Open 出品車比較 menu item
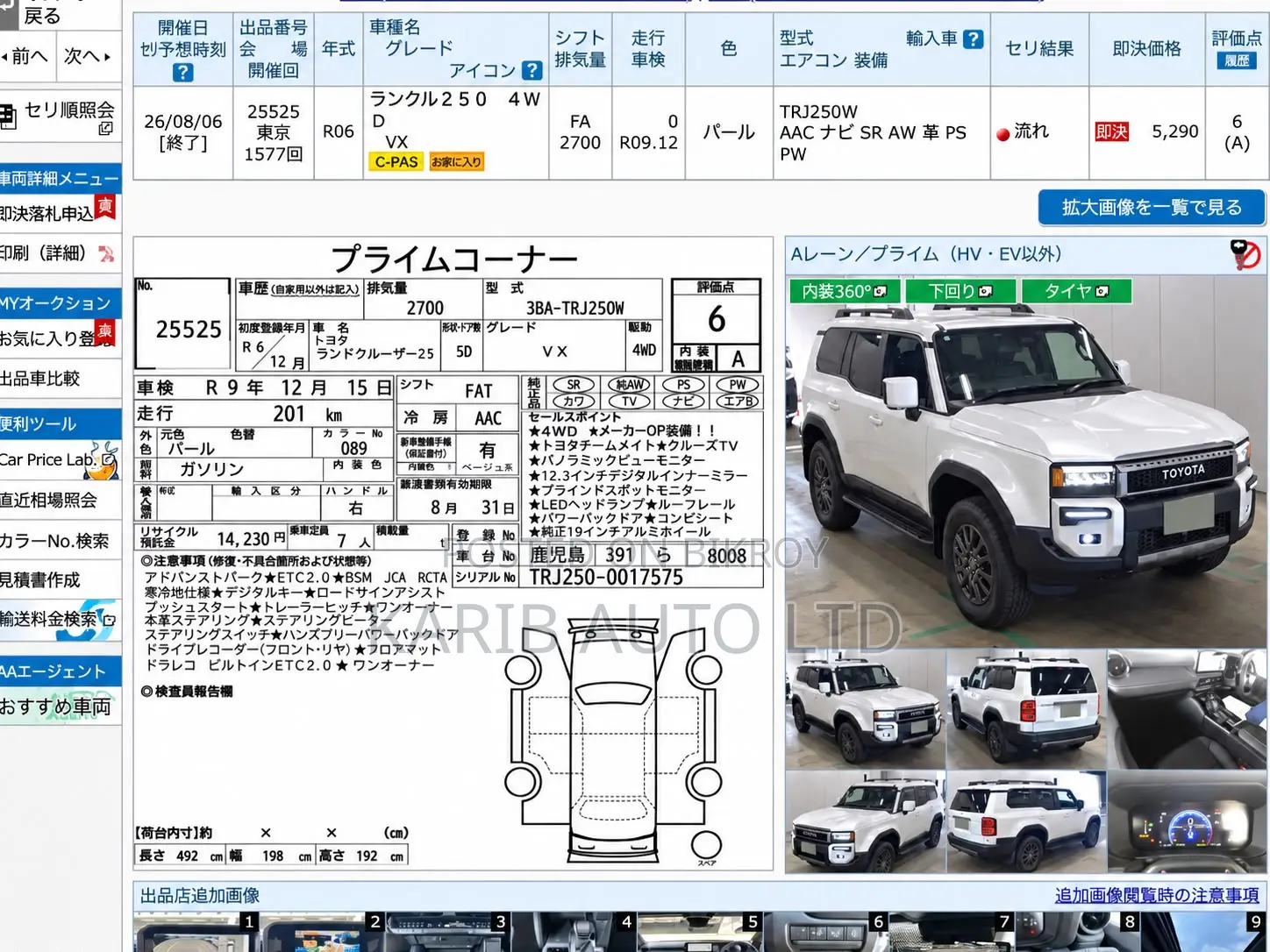1270x952 pixels. coord(39,378)
